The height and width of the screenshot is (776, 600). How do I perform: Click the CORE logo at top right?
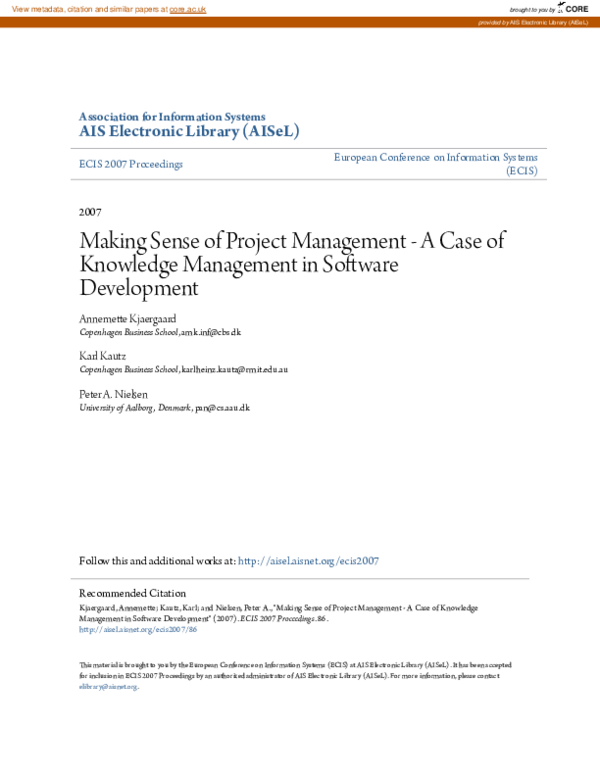[x=573, y=8]
